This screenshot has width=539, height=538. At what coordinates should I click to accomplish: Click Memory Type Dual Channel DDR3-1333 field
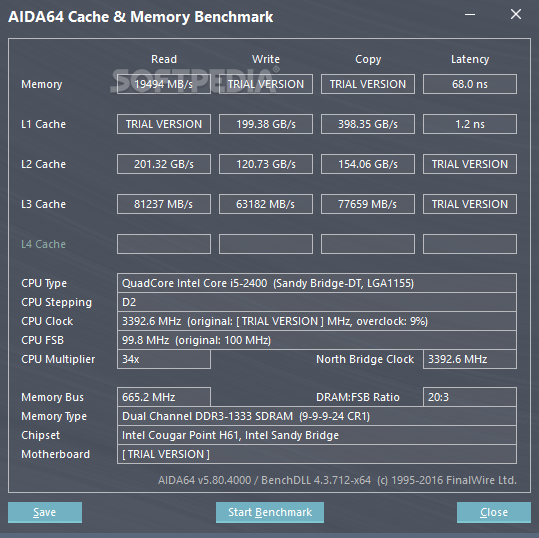click(x=317, y=416)
